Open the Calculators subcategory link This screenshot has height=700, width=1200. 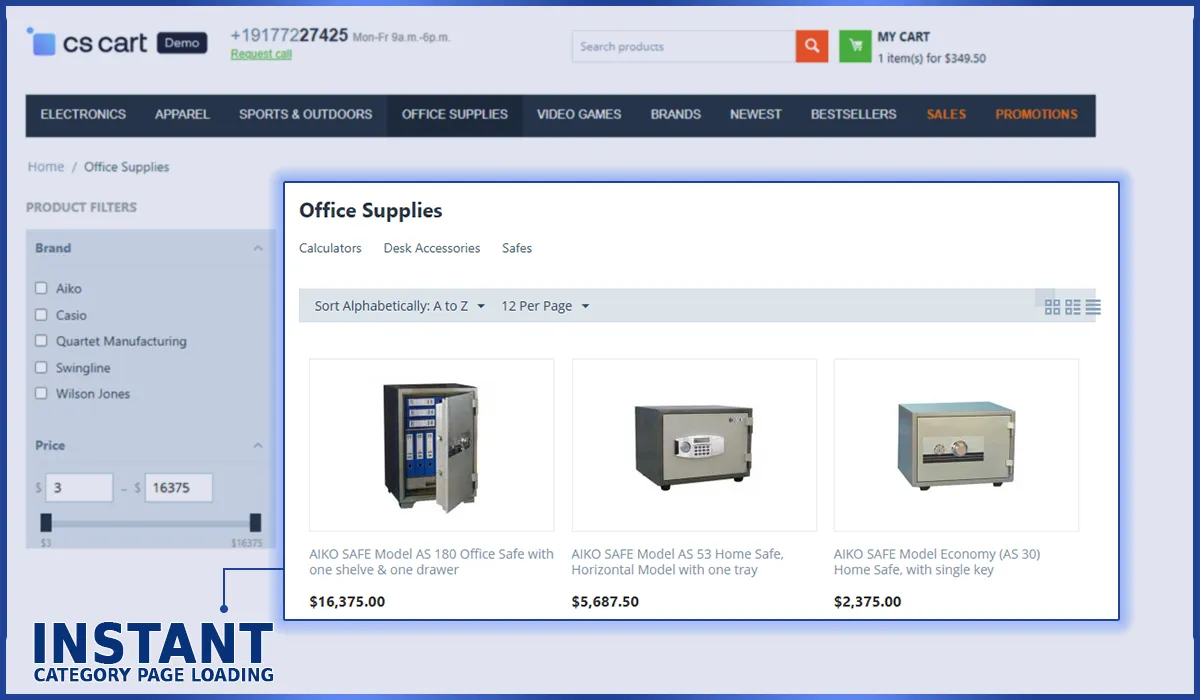[x=330, y=248]
